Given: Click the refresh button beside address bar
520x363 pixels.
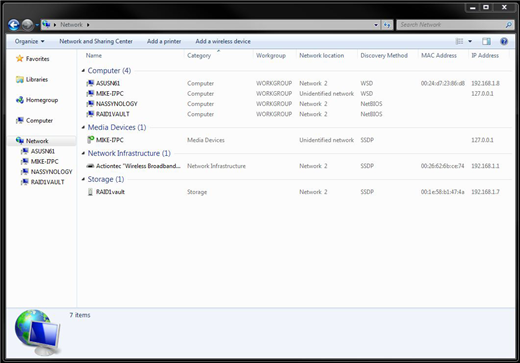Looking at the screenshot, I should [x=387, y=25].
